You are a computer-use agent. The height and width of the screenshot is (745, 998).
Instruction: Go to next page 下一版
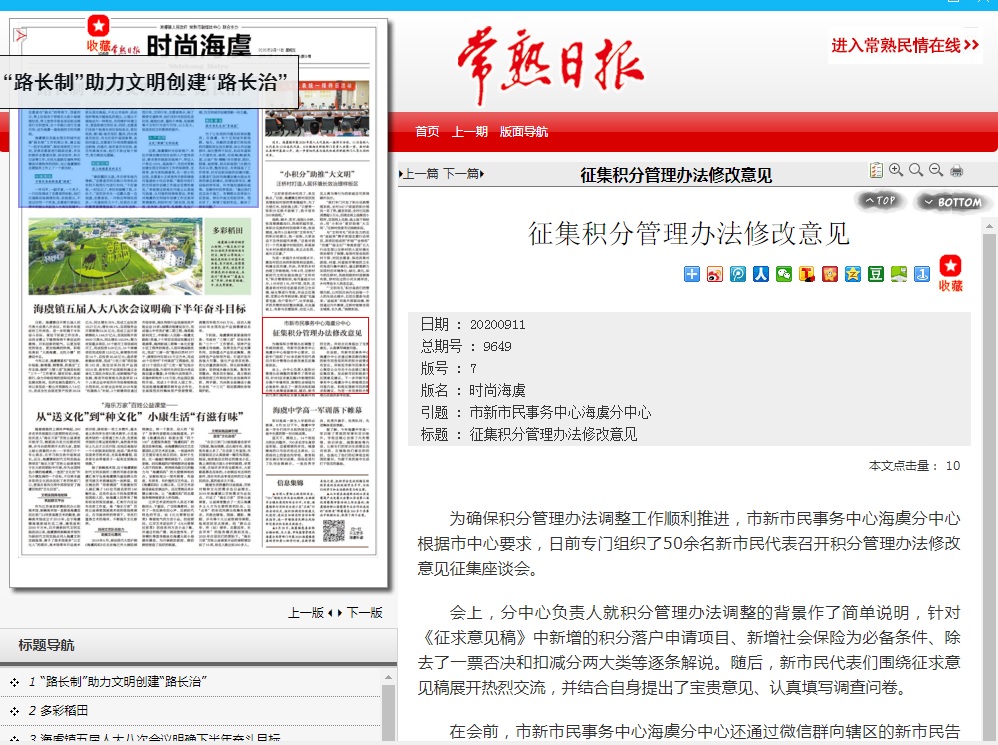click(363, 613)
